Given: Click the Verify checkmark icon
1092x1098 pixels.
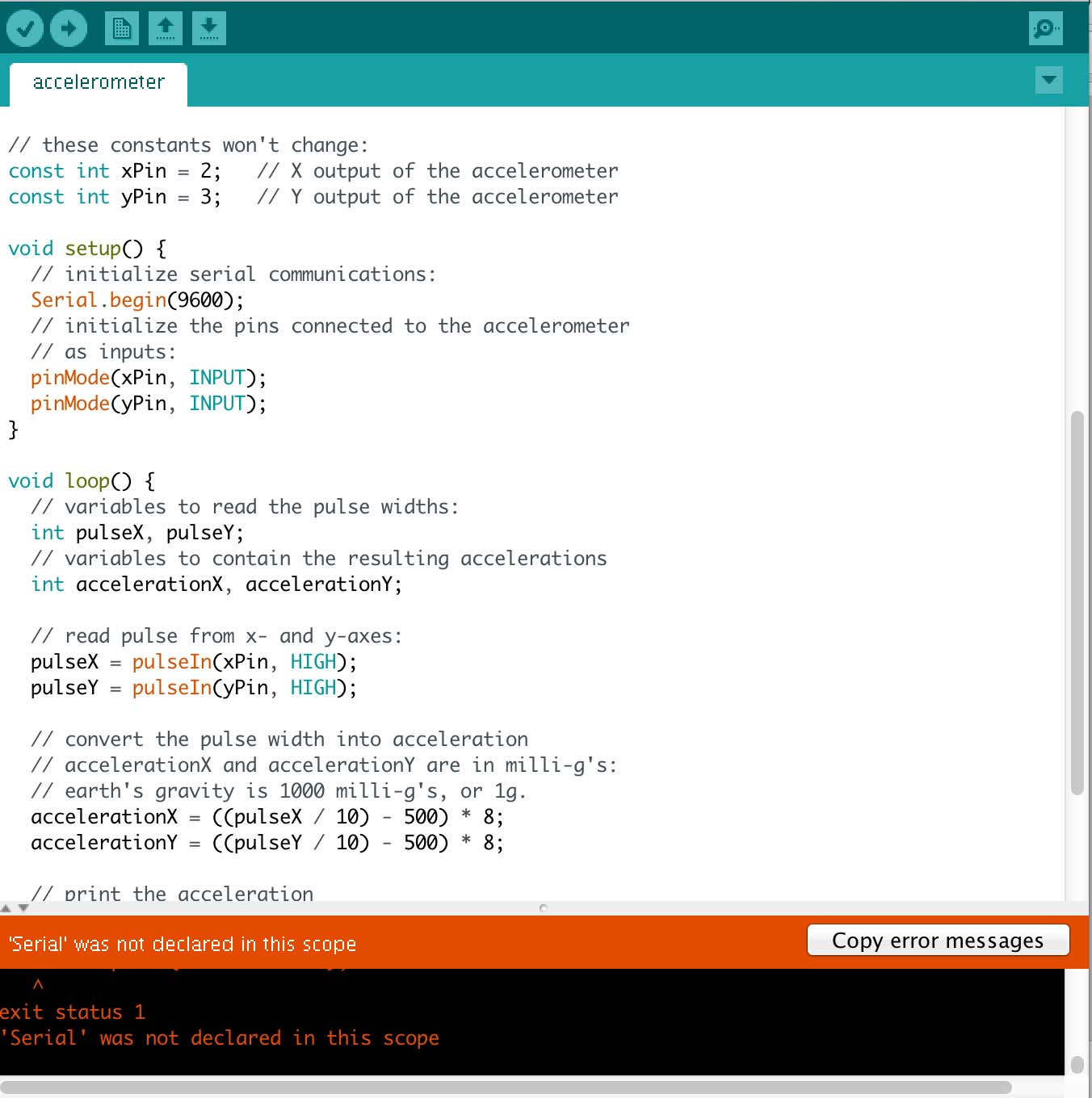Looking at the screenshot, I should tap(25, 28).
